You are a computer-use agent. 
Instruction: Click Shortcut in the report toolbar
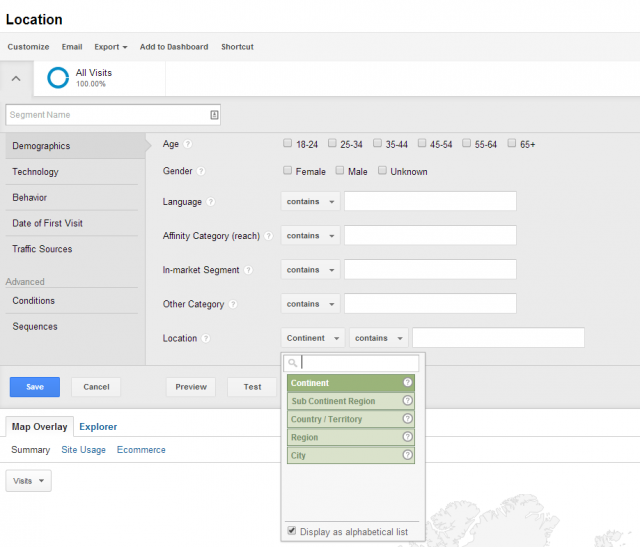tap(237, 47)
